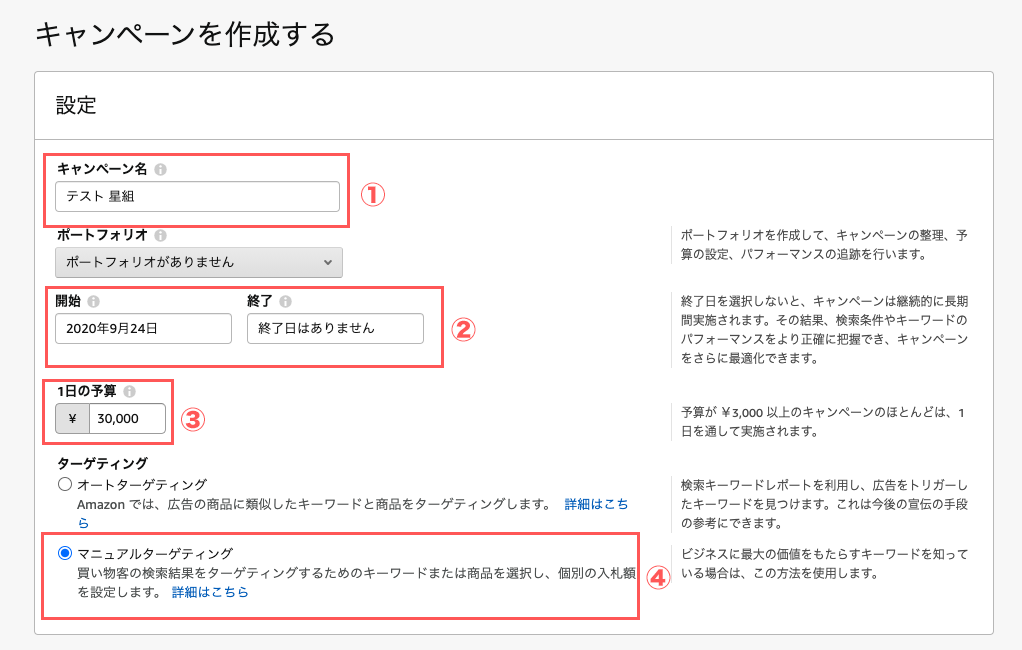1022x650 pixels.
Task: Click the info icon next to キャンペーン名
Action: (161, 170)
